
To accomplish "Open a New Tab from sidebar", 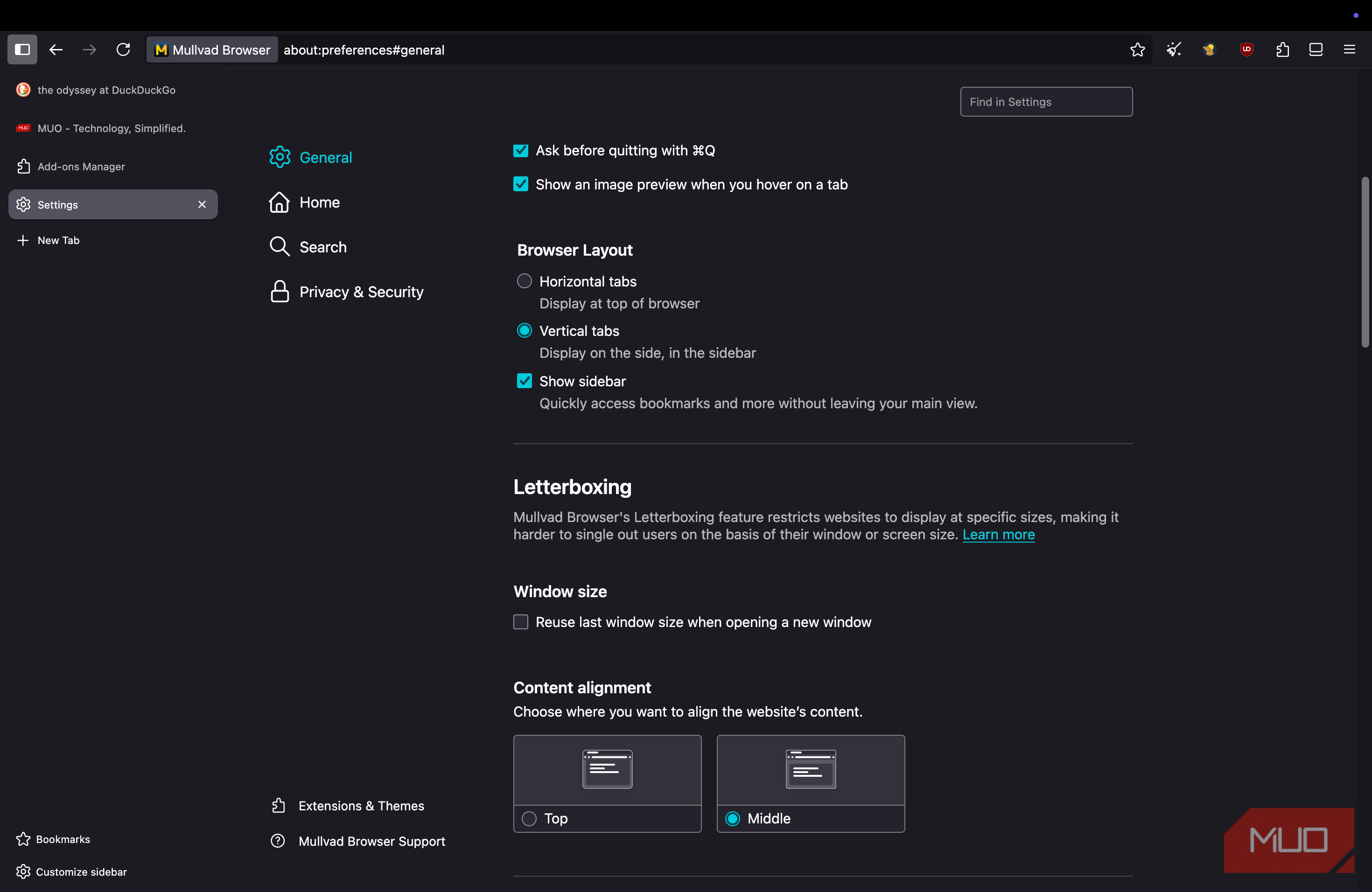I will pyautogui.click(x=49, y=240).
